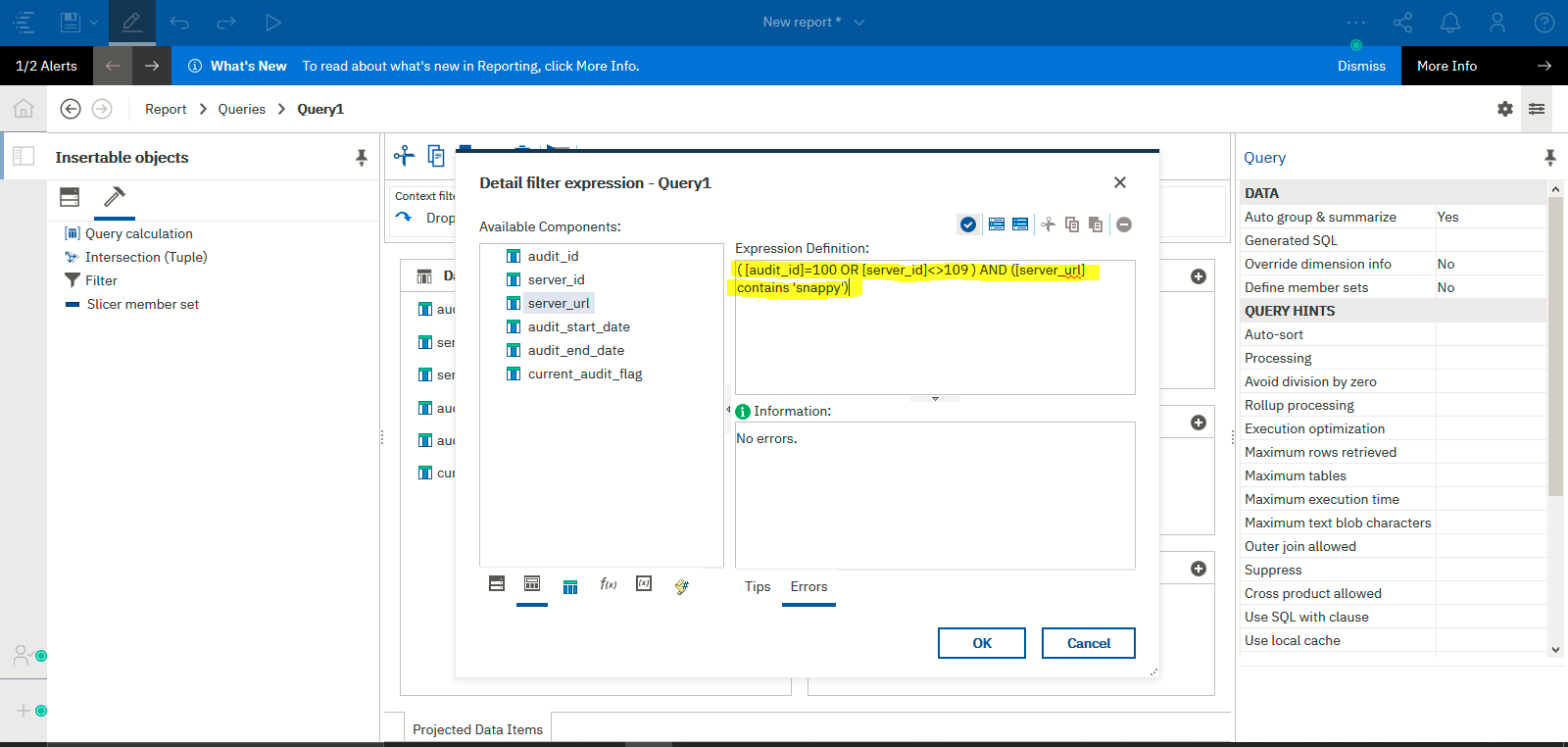Viewport: 1568px width, 747px height.
Task: Click the Cancel button
Action: click(1089, 643)
